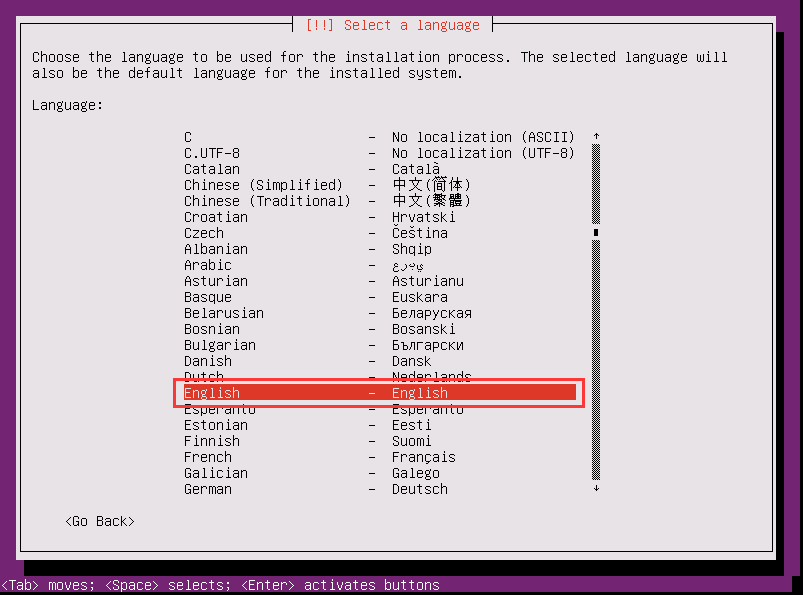
Task: Choose German - Deutsch language
Action: click(379, 489)
